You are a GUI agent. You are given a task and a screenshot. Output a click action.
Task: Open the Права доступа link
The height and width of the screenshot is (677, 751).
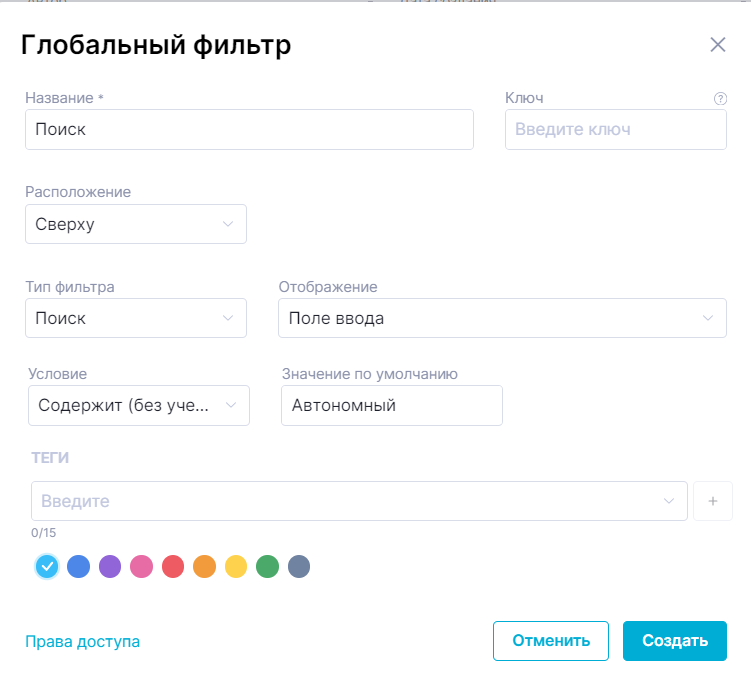click(83, 642)
